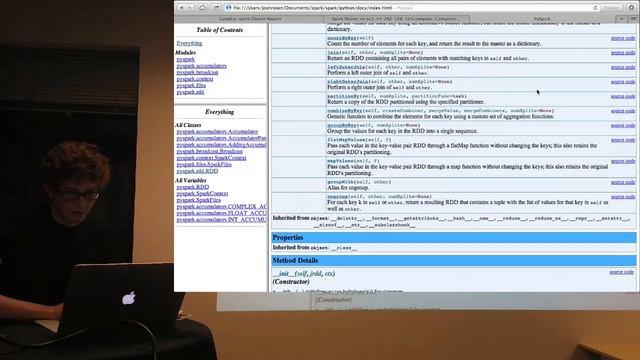Click the __init__(self, jrdd, ctx) heading

point(304,273)
